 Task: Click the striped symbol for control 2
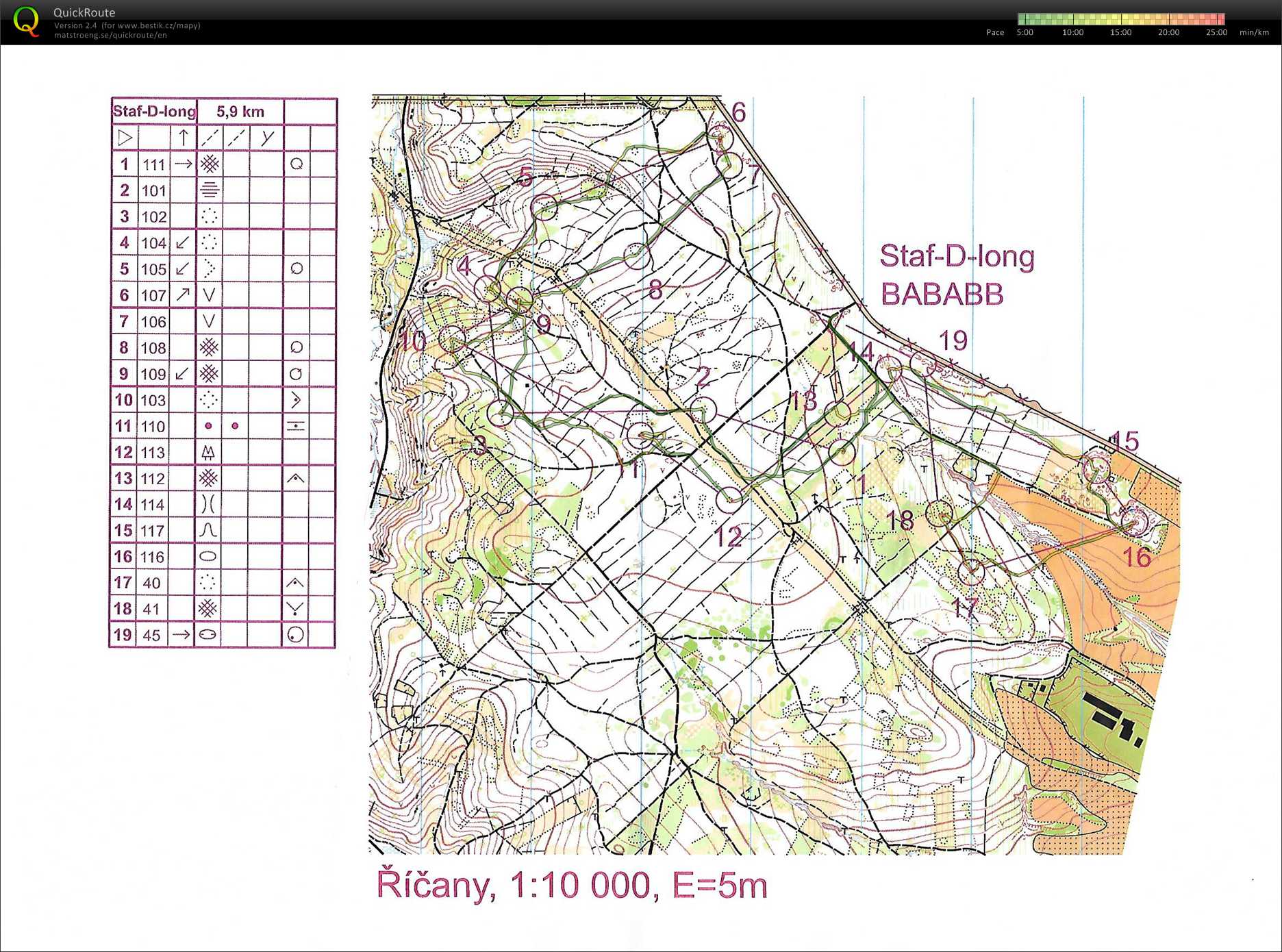[210, 190]
